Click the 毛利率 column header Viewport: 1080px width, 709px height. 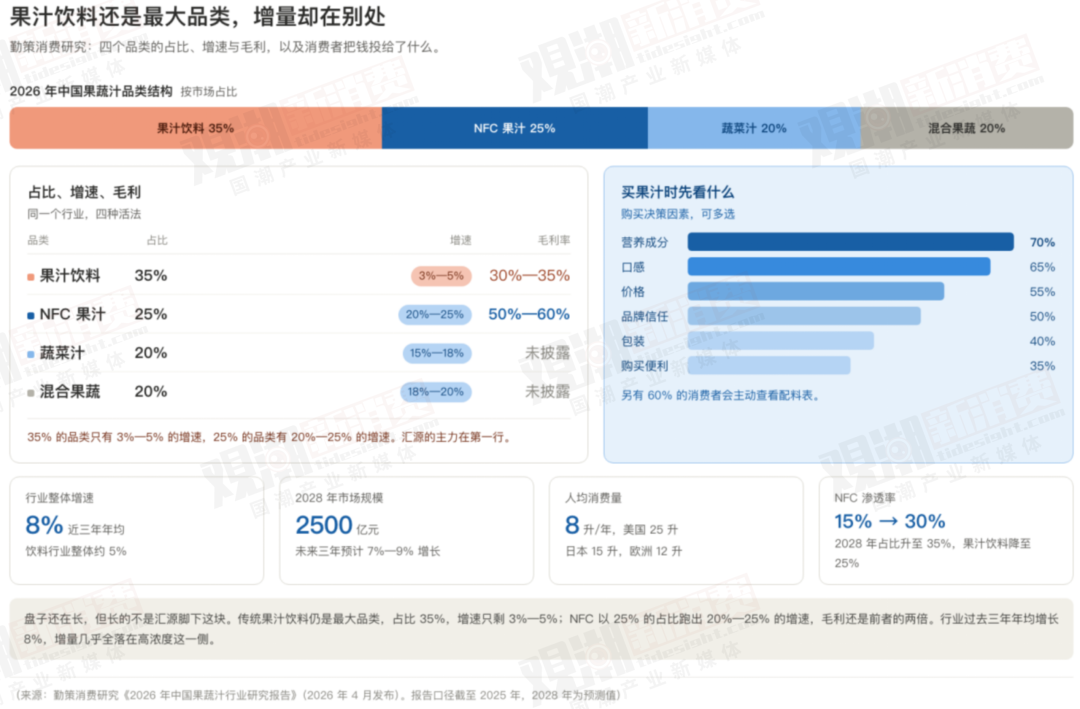(x=554, y=240)
